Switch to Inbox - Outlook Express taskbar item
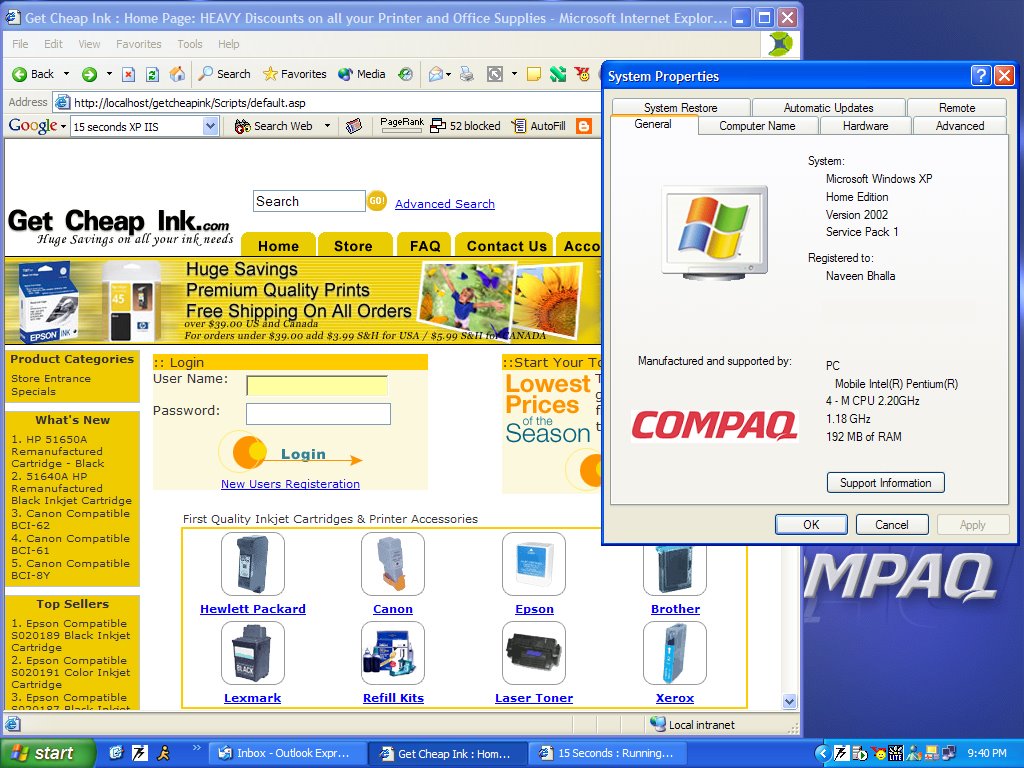This screenshot has height=768, width=1024. pos(285,753)
